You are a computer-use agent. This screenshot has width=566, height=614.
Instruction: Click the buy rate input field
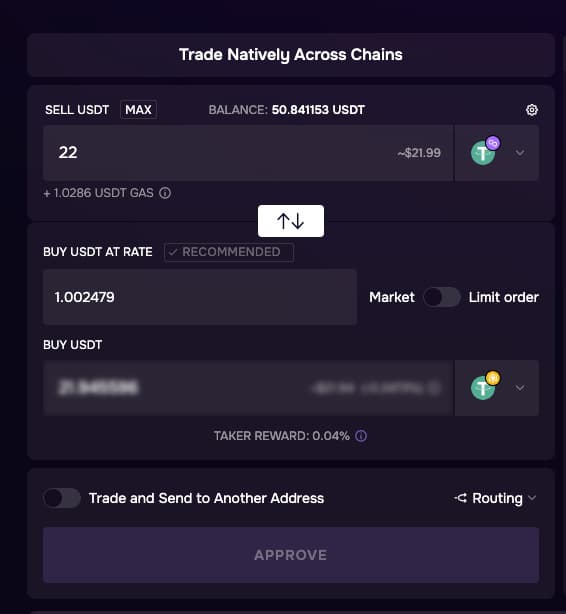click(x=200, y=297)
